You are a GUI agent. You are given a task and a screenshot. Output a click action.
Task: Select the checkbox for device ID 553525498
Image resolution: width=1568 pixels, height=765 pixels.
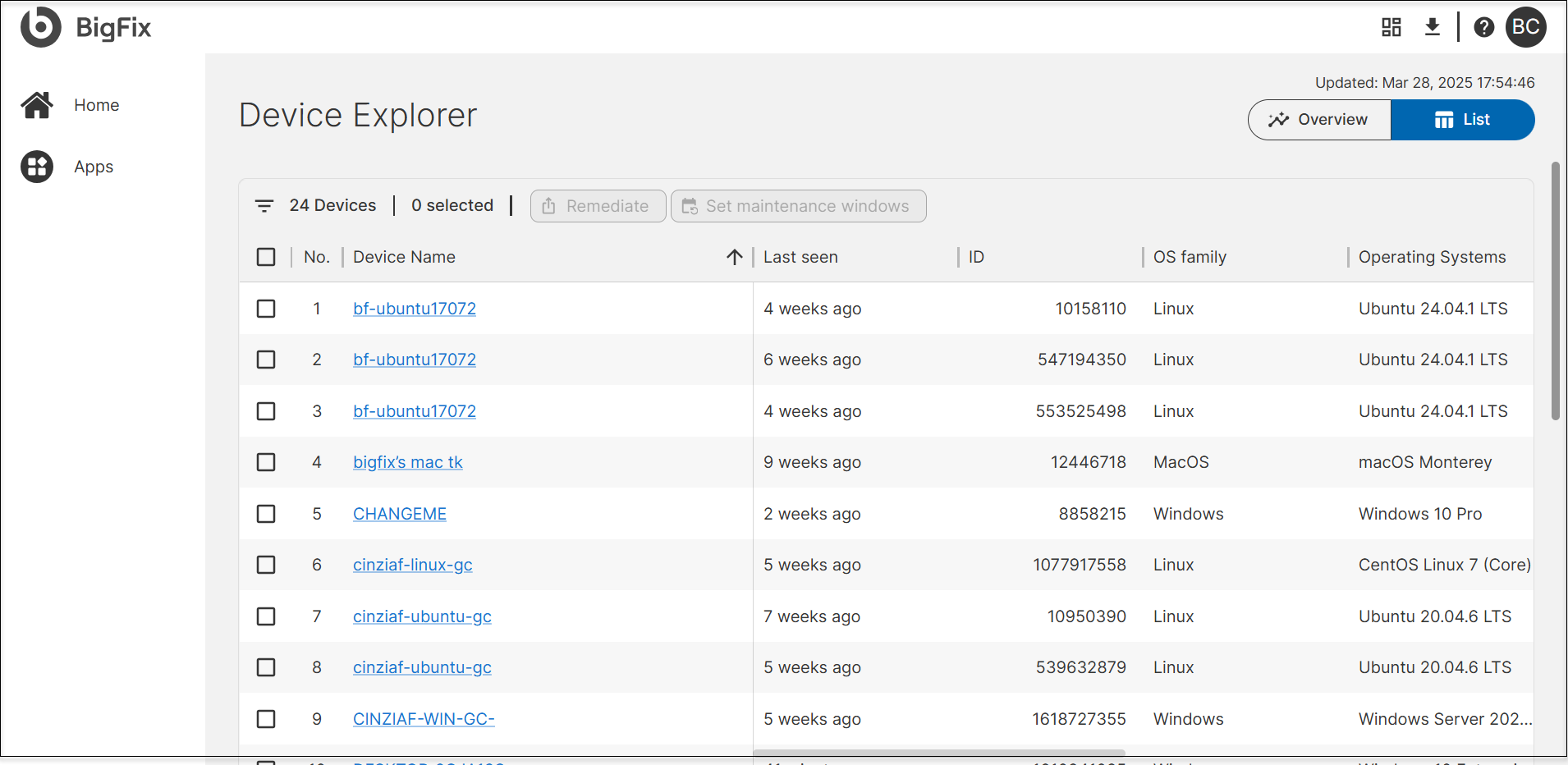pyautogui.click(x=266, y=411)
